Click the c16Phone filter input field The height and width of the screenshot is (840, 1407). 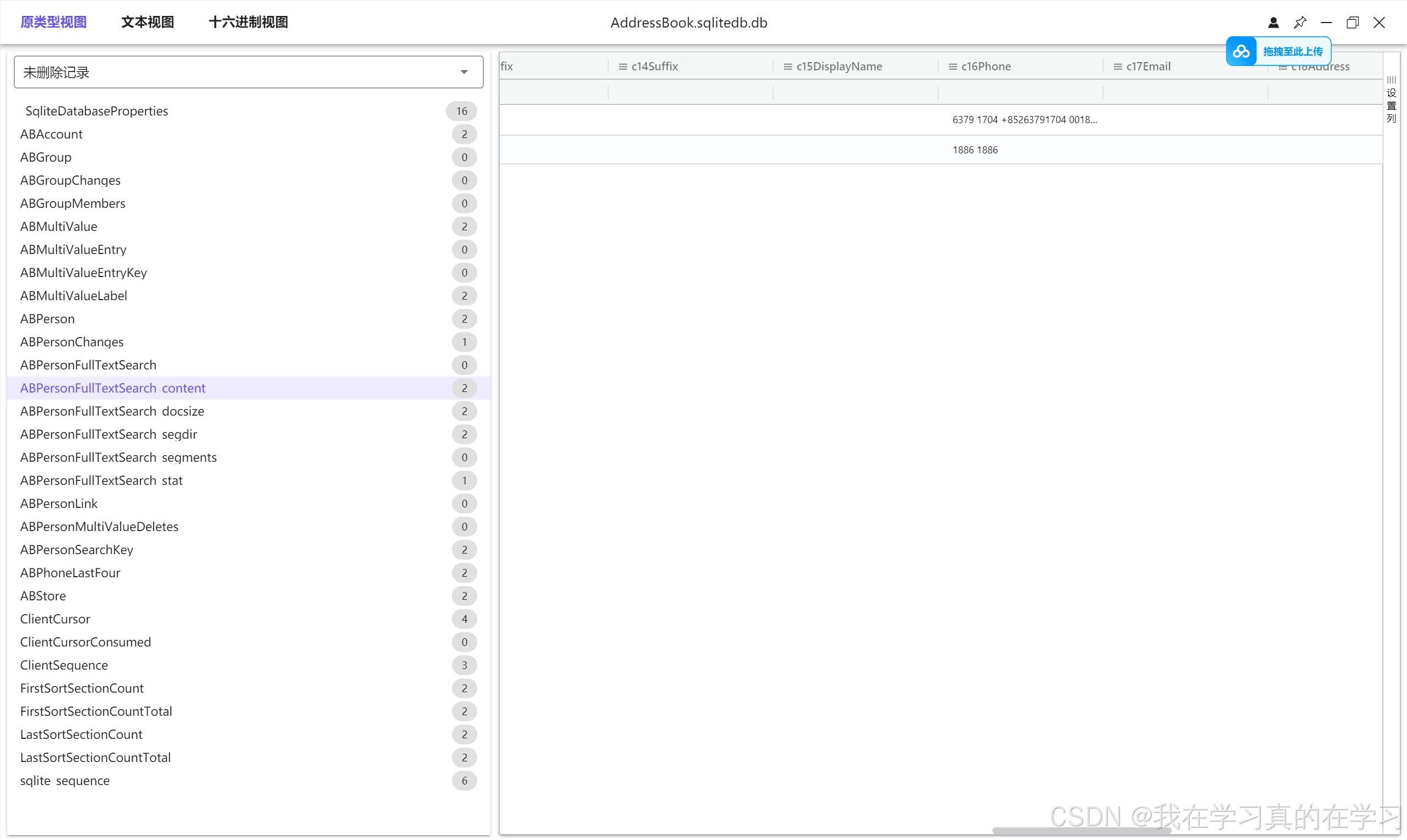[1019, 92]
